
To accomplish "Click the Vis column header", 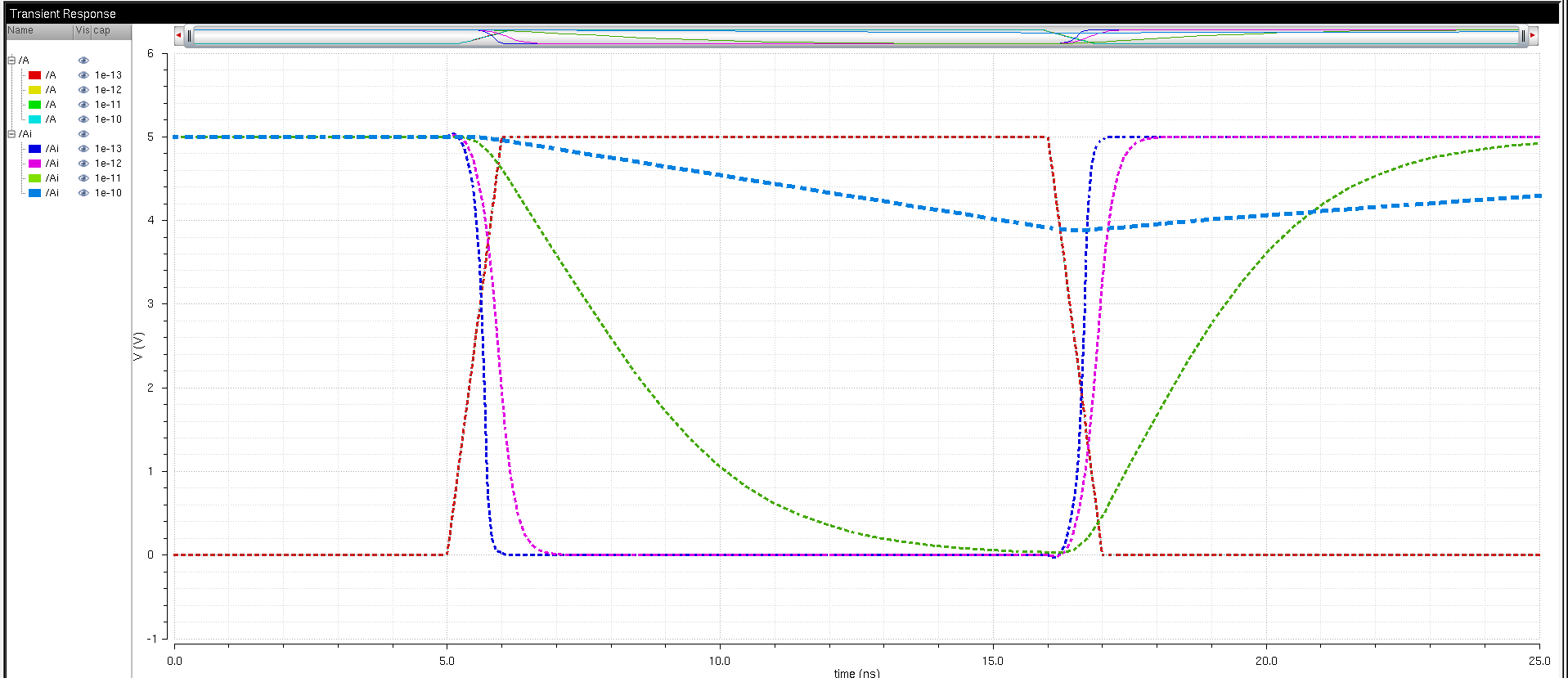I will pos(82,30).
